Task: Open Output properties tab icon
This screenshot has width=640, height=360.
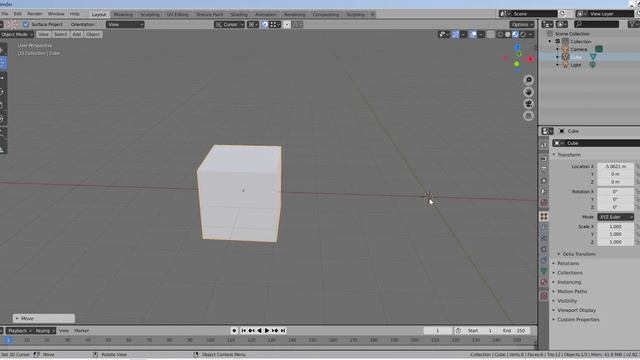Action: click(x=544, y=169)
